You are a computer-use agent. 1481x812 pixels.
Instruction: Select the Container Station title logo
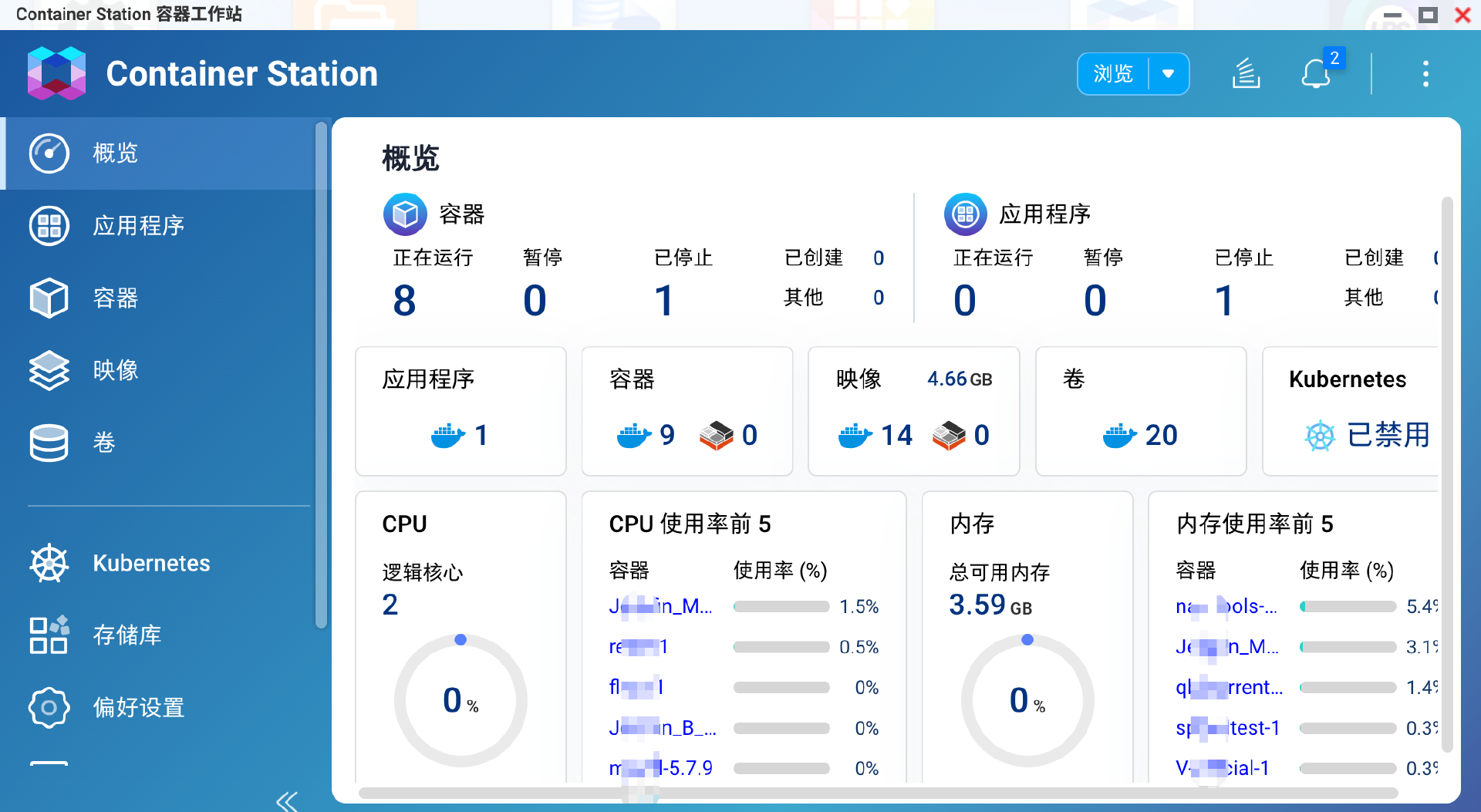pos(241,73)
